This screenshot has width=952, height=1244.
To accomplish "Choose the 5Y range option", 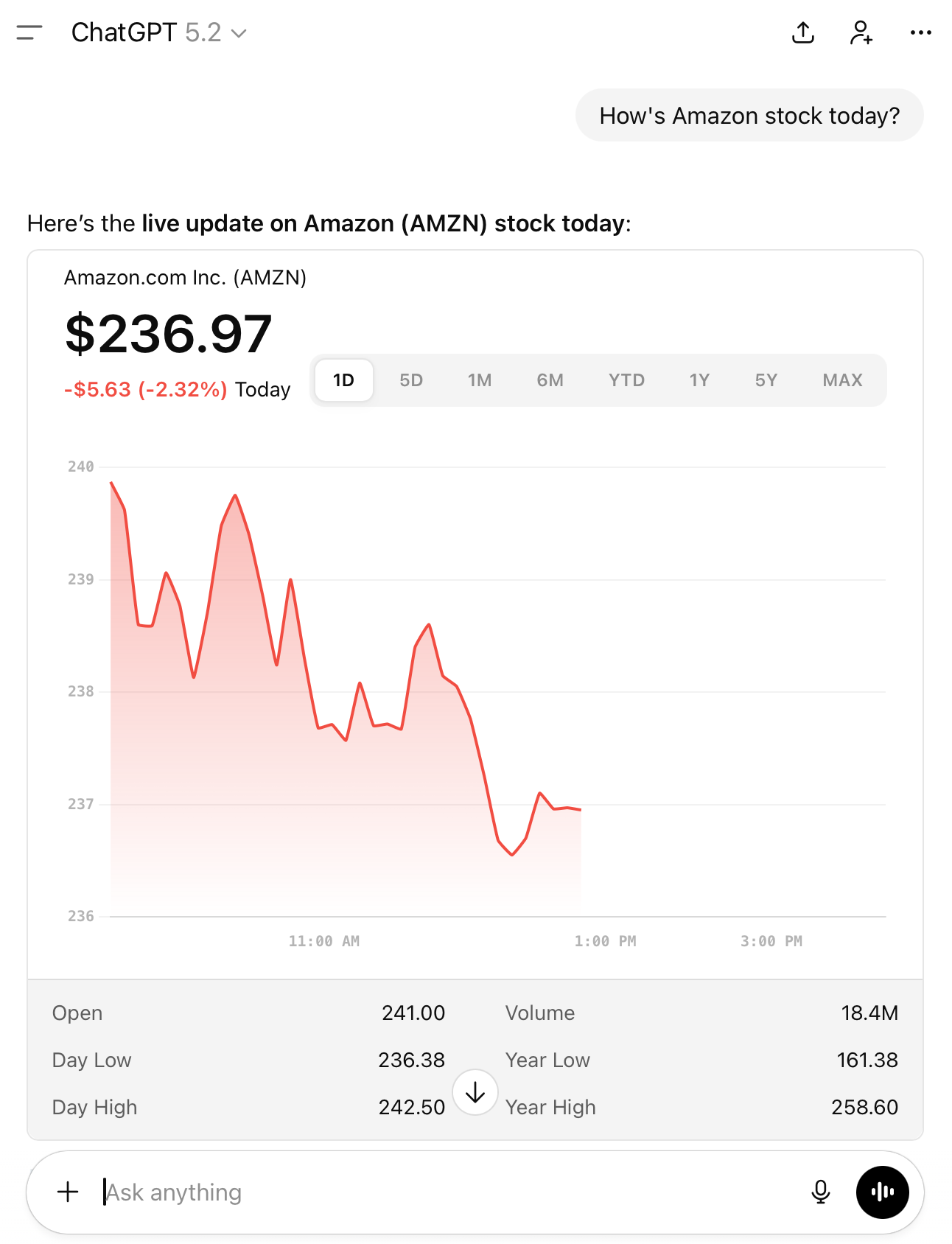I will [765, 380].
